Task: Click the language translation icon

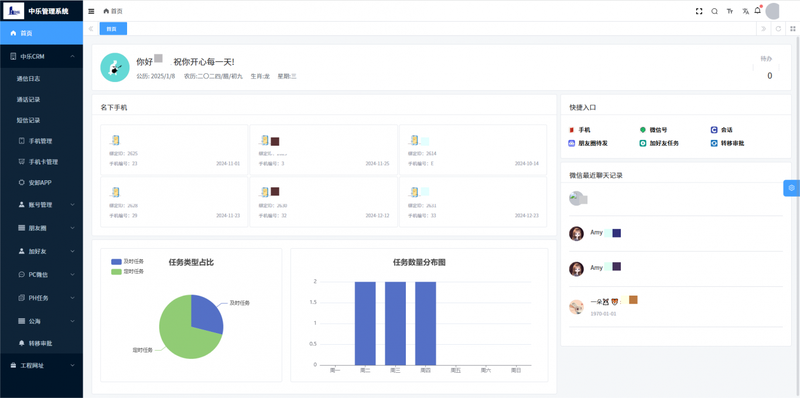Action: pyautogui.click(x=745, y=11)
